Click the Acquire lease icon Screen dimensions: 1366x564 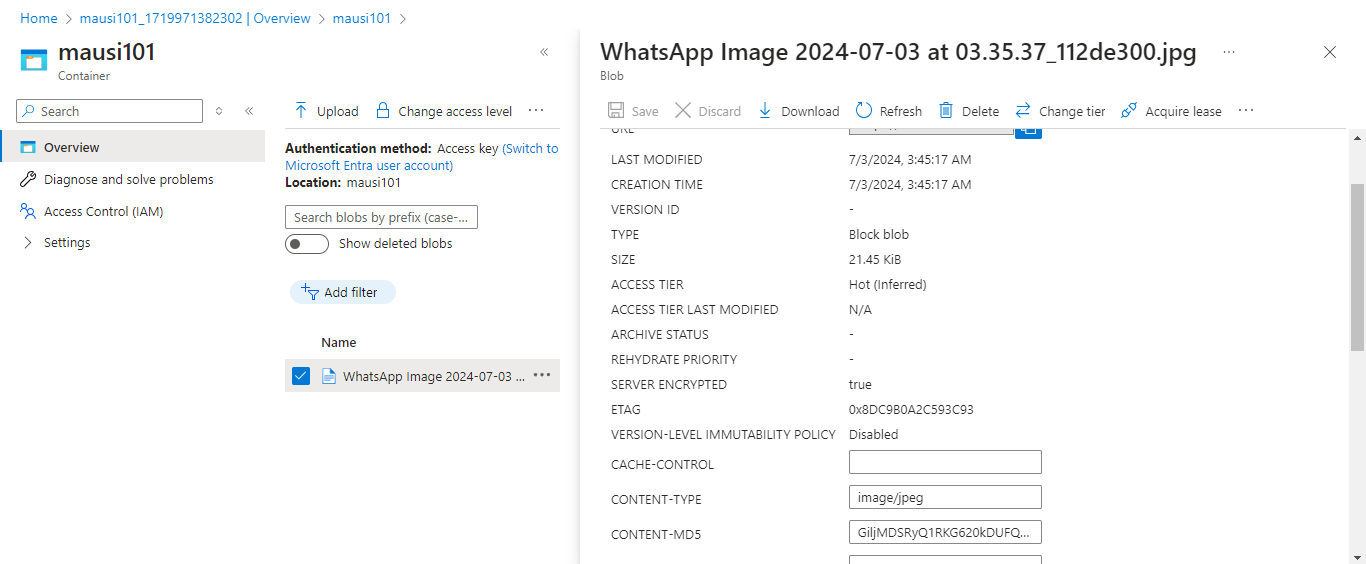(x=1129, y=111)
